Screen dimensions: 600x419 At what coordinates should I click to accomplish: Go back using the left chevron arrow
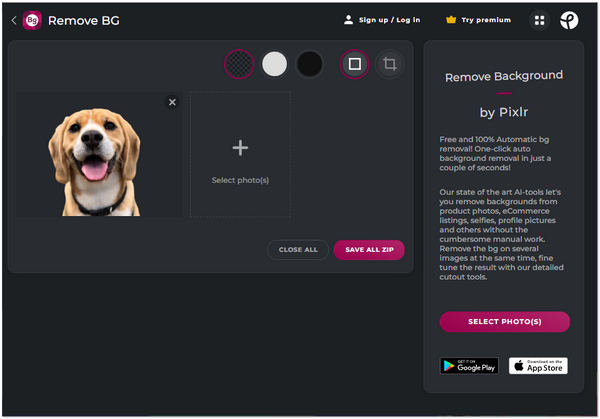13,20
